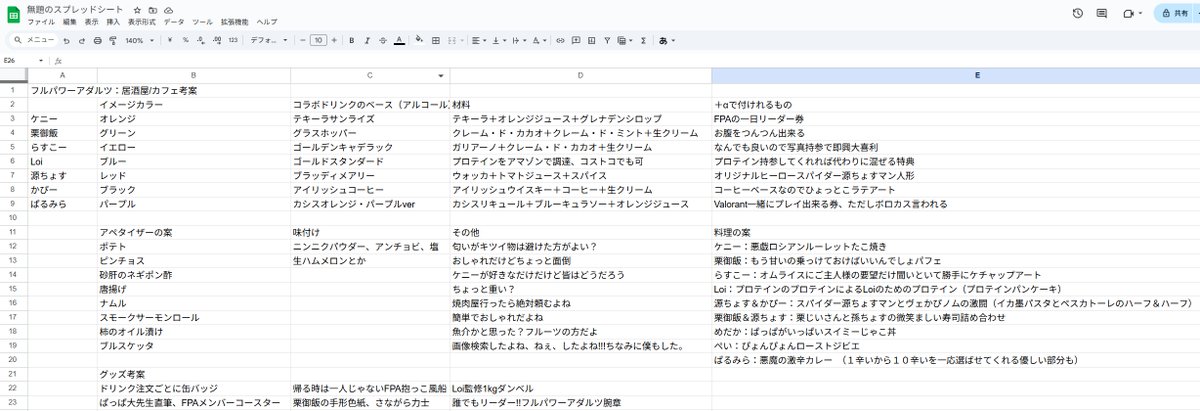Click the redo arrow in the toolbar

81,40
